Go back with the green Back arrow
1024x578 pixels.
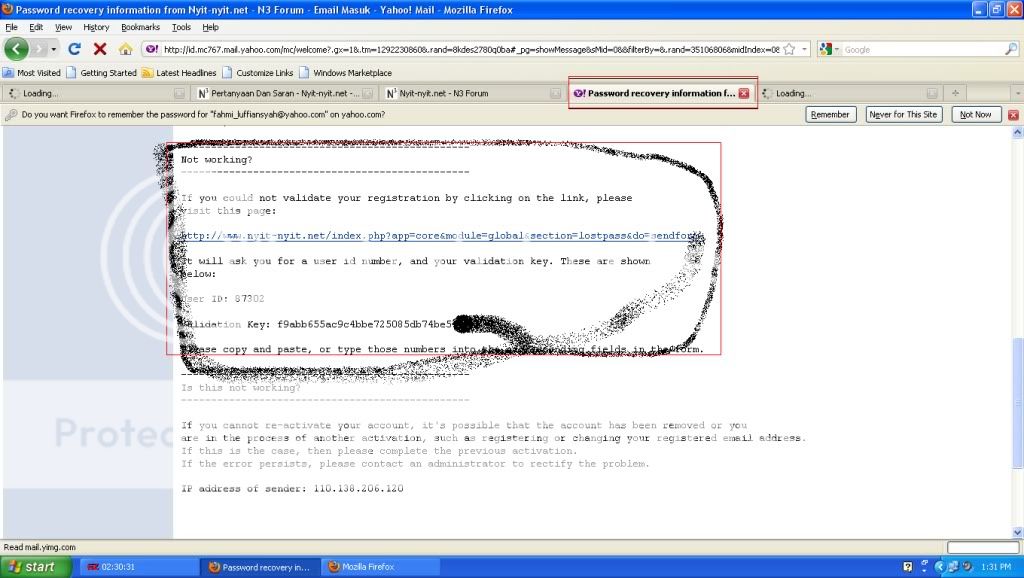pyautogui.click(x=16, y=49)
